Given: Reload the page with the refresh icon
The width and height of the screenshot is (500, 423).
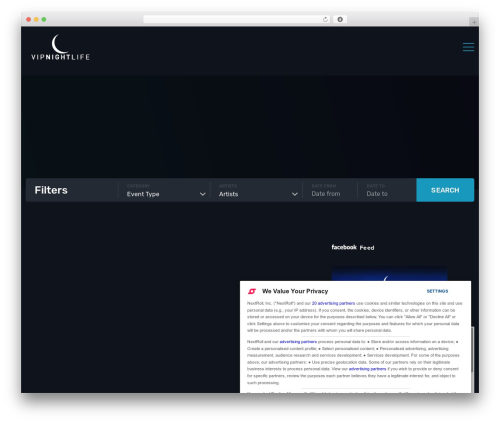Looking at the screenshot, I should coord(325,20).
